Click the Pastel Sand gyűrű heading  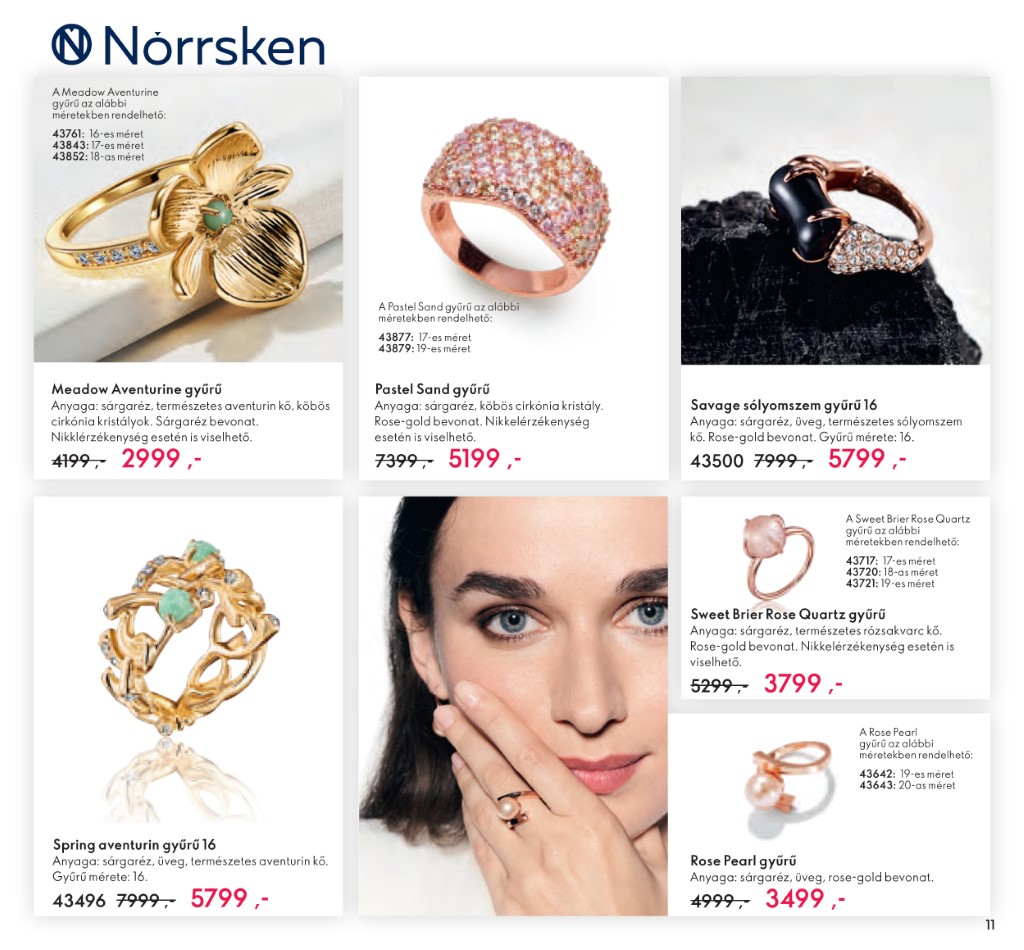[432, 389]
